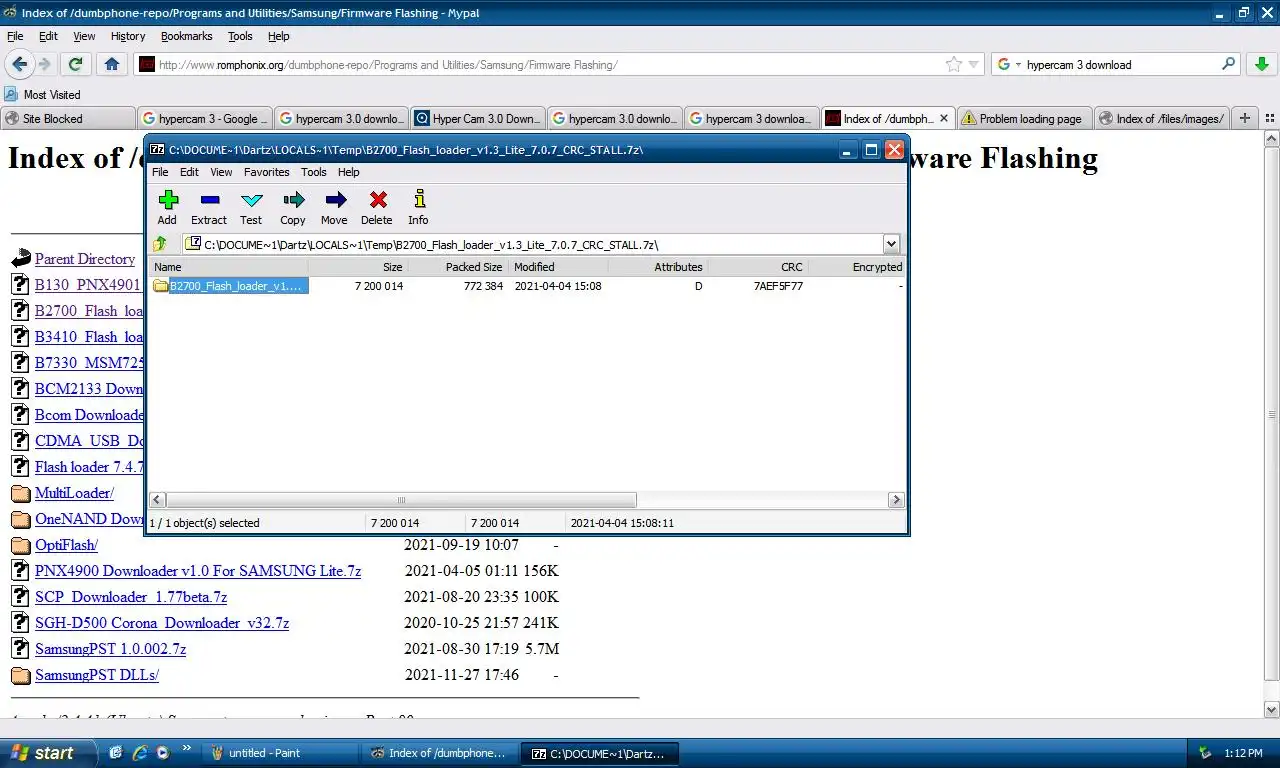This screenshot has width=1280, height=768.
Task: Click the Show Desktop Quick Launch icon
Action: pyautogui.click(x=116, y=753)
